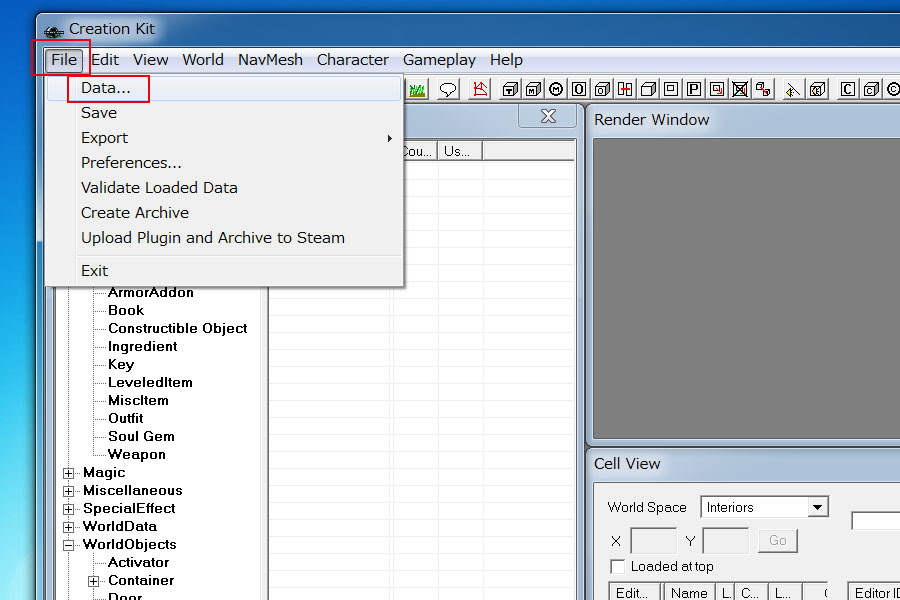This screenshot has height=600, width=900.
Task: Close the Object Window with the X button
Action: click(x=548, y=116)
